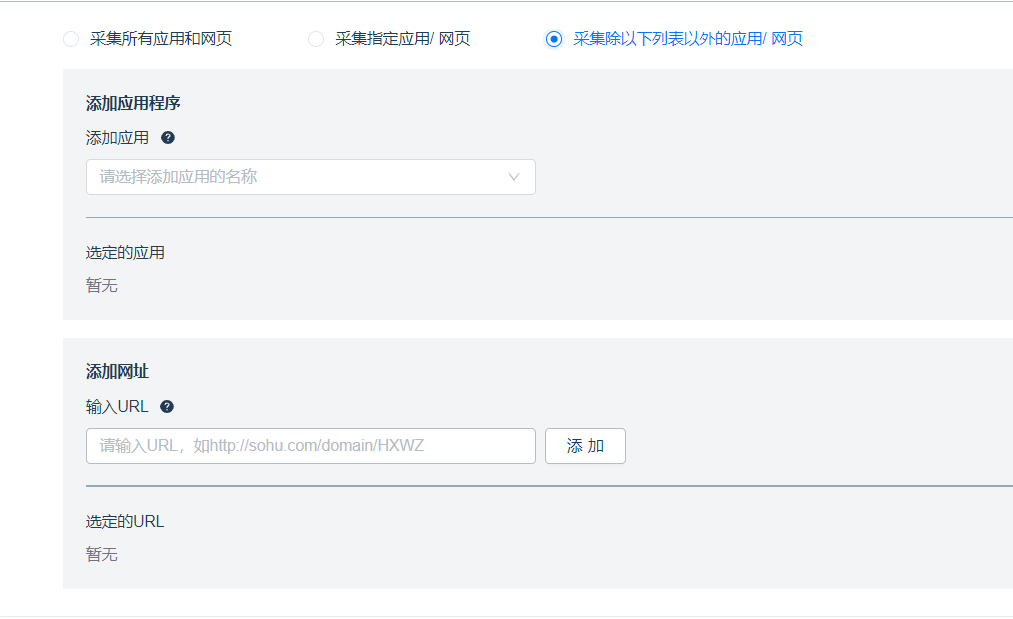This screenshot has width=1013, height=619.
Task: Click the 输入URL field label
Action: (117, 407)
